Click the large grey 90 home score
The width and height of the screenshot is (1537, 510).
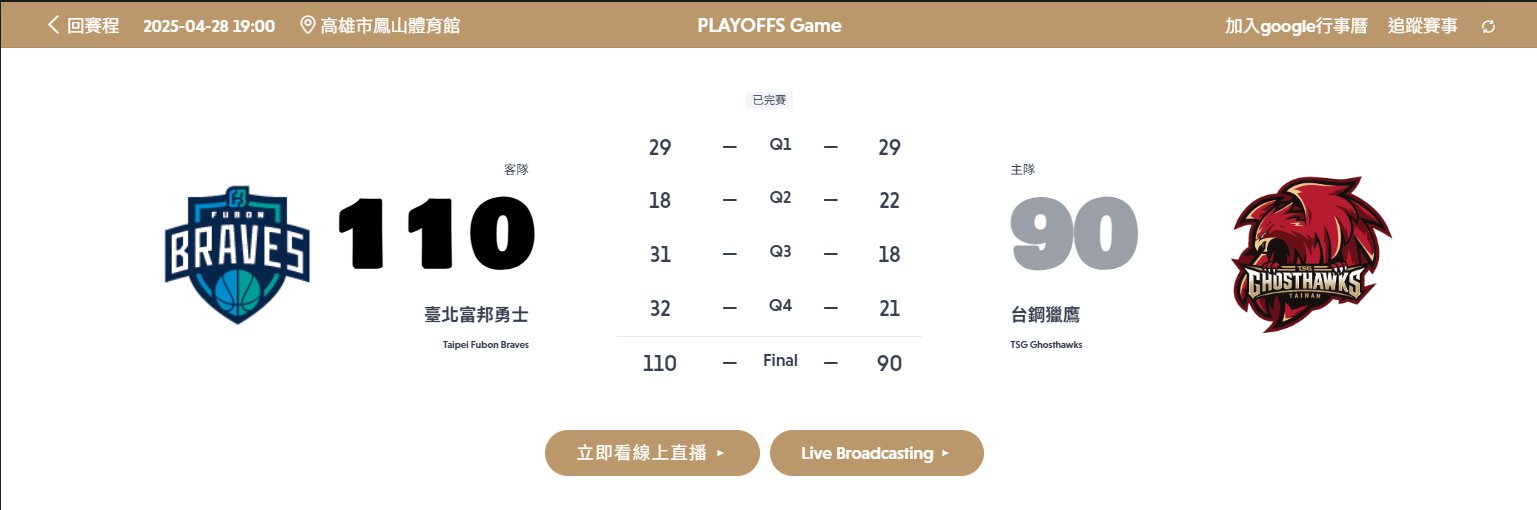click(1074, 235)
